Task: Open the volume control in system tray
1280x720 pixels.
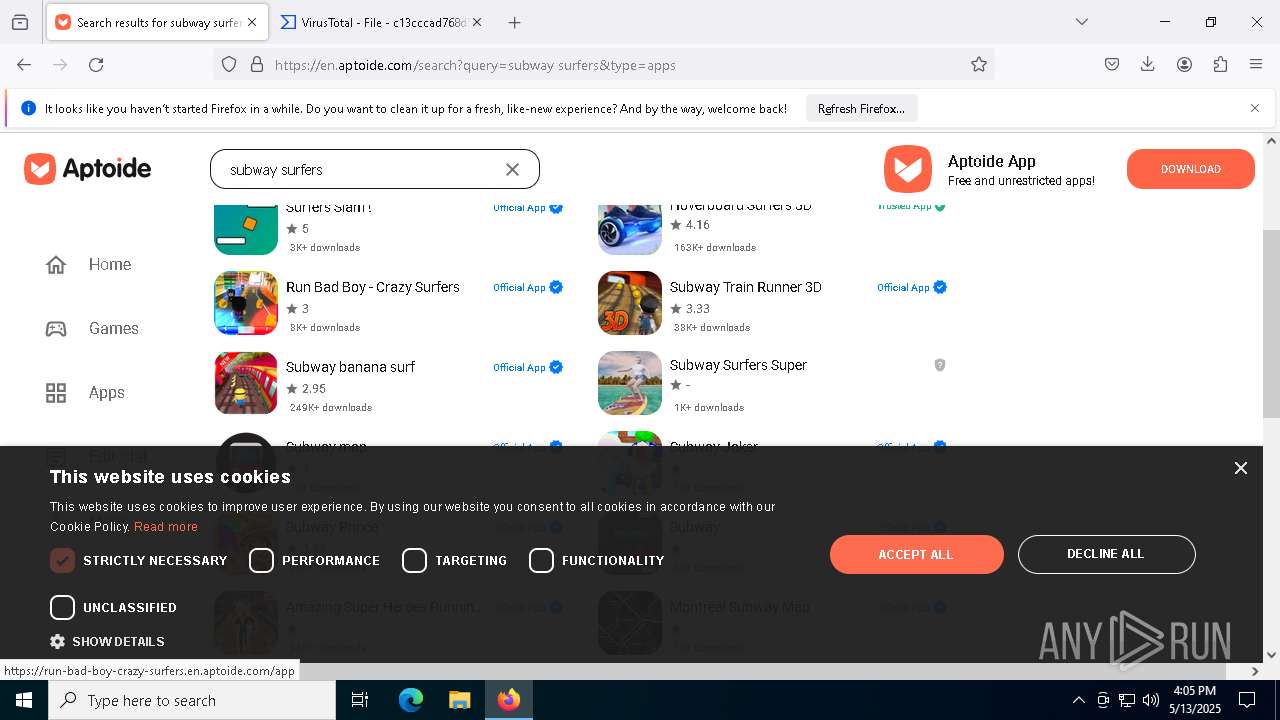Action: click(x=1151, y=700)
